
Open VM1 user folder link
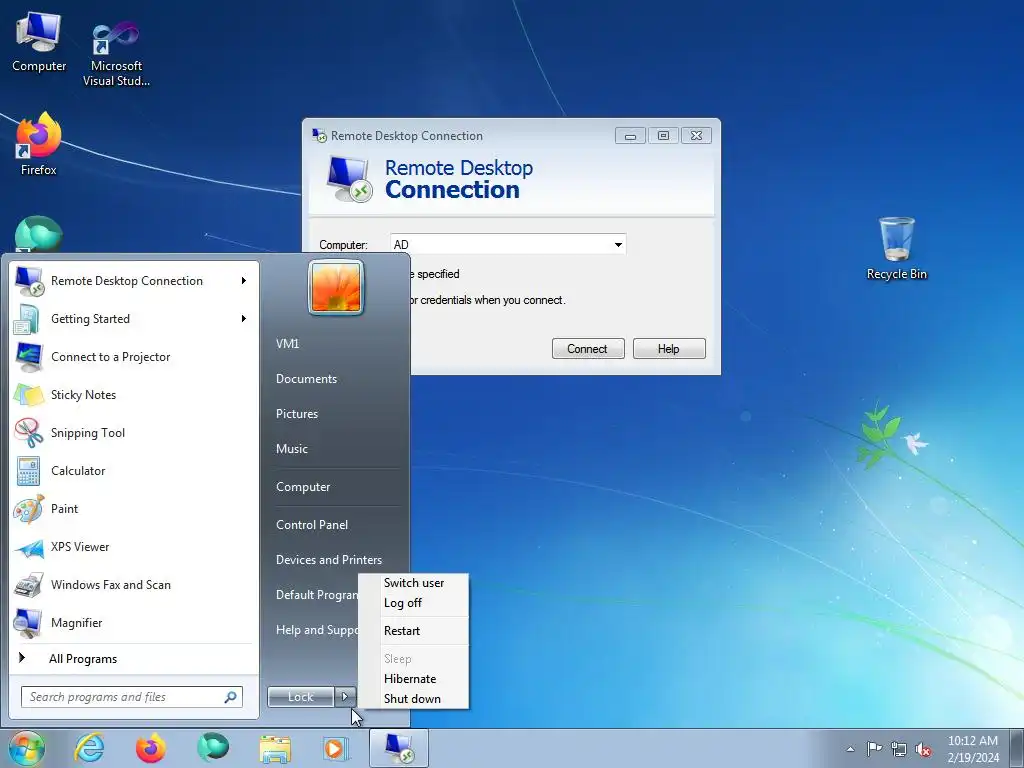coord(287,344)
